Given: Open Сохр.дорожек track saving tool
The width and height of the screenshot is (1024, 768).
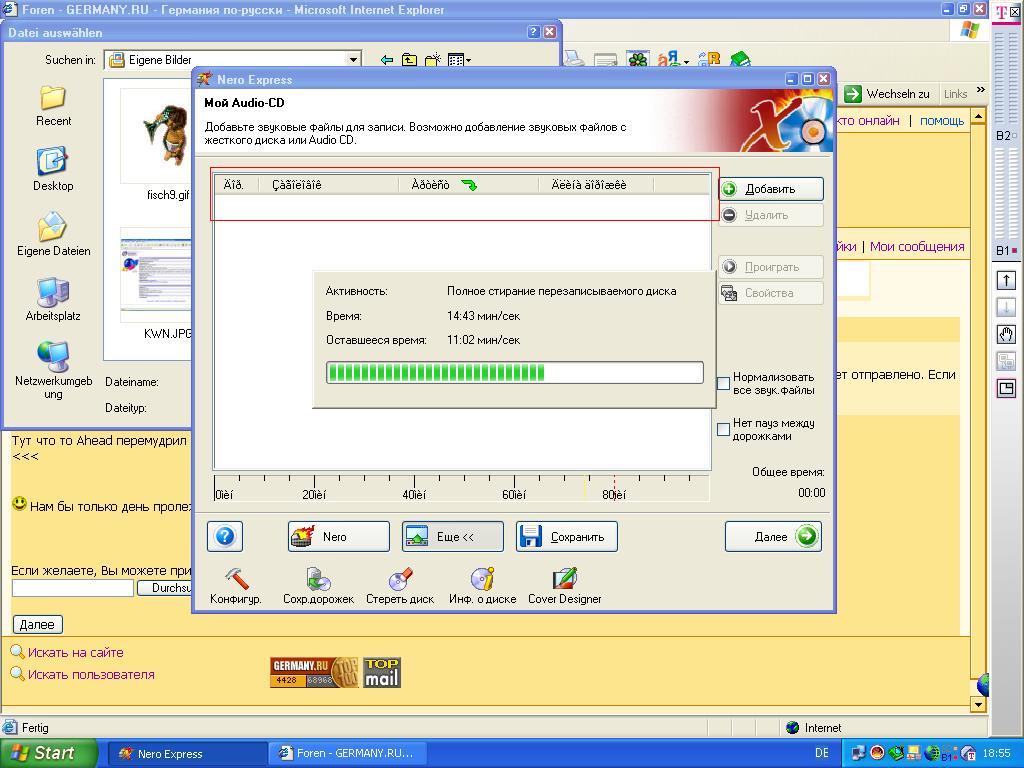Looking at the screenshot, I should pyautogui.click(x=318, y=585).
